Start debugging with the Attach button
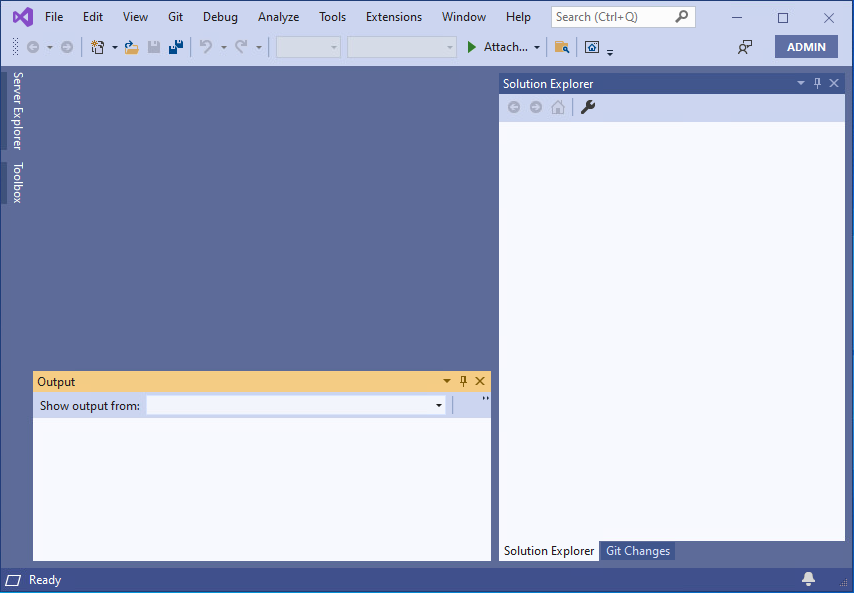854x593 pixels. [x=498, y=46]
